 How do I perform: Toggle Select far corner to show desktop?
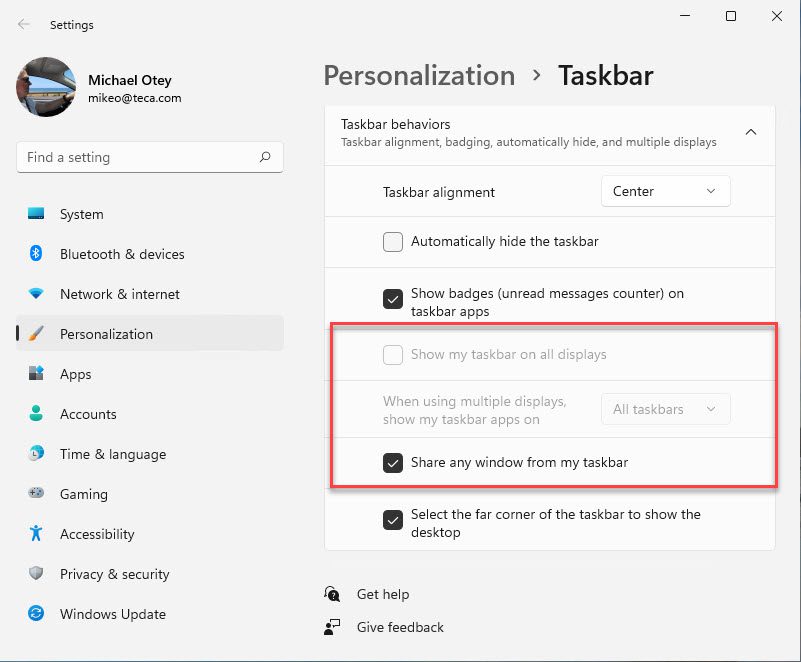tap(393, 521)
